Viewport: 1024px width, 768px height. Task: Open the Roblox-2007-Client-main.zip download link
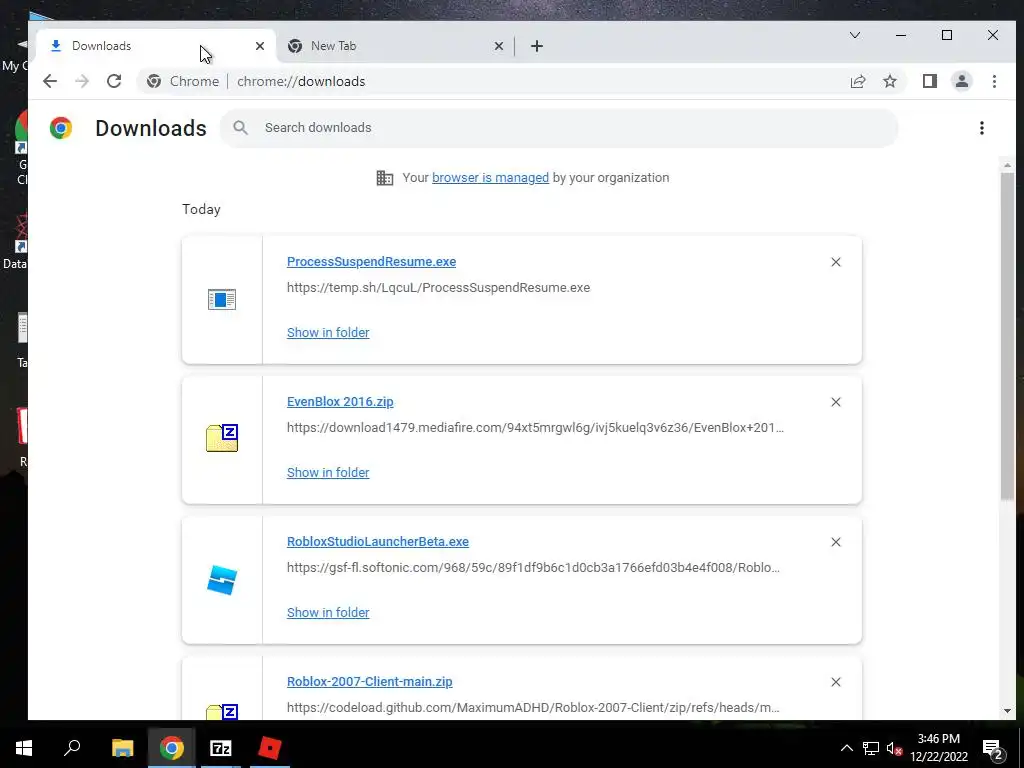(369, 681)
